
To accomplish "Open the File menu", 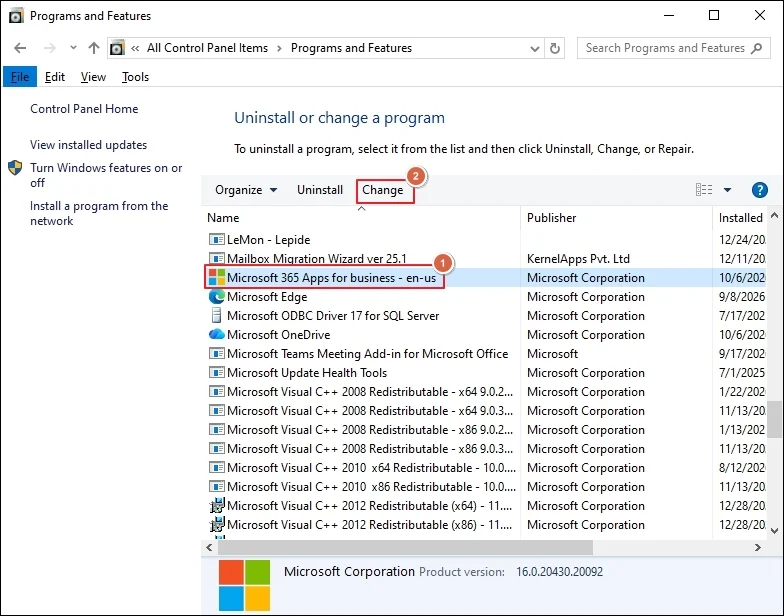I will [20, 77].
